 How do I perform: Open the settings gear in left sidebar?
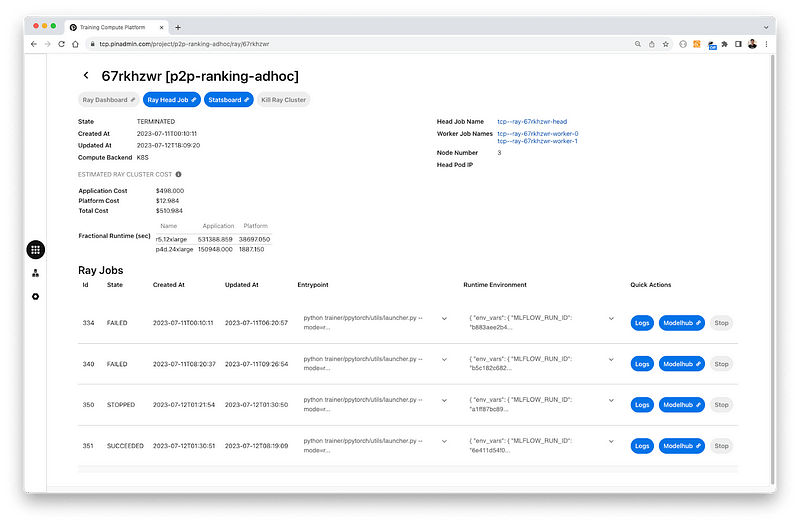(35, 296)
